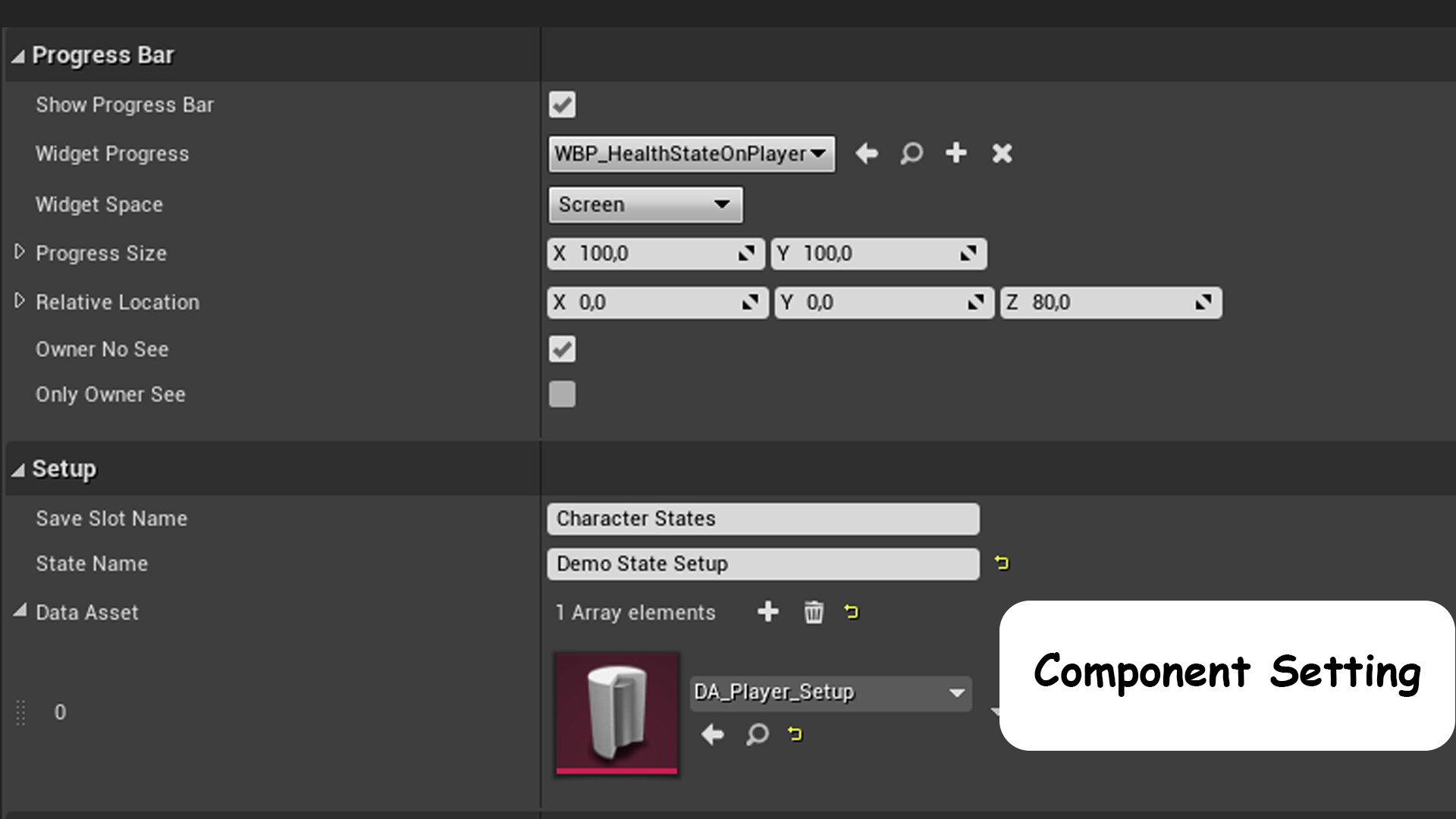Clear the Widget Progress reference
The image size is (1456, 819).
click(x=1001, y=153)
